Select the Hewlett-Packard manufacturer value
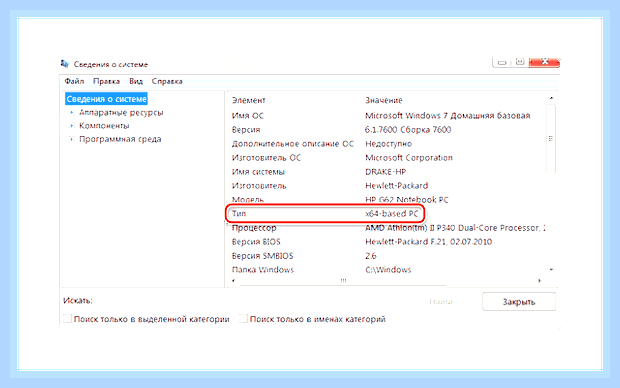620x388 pixels. pos(397,186)
